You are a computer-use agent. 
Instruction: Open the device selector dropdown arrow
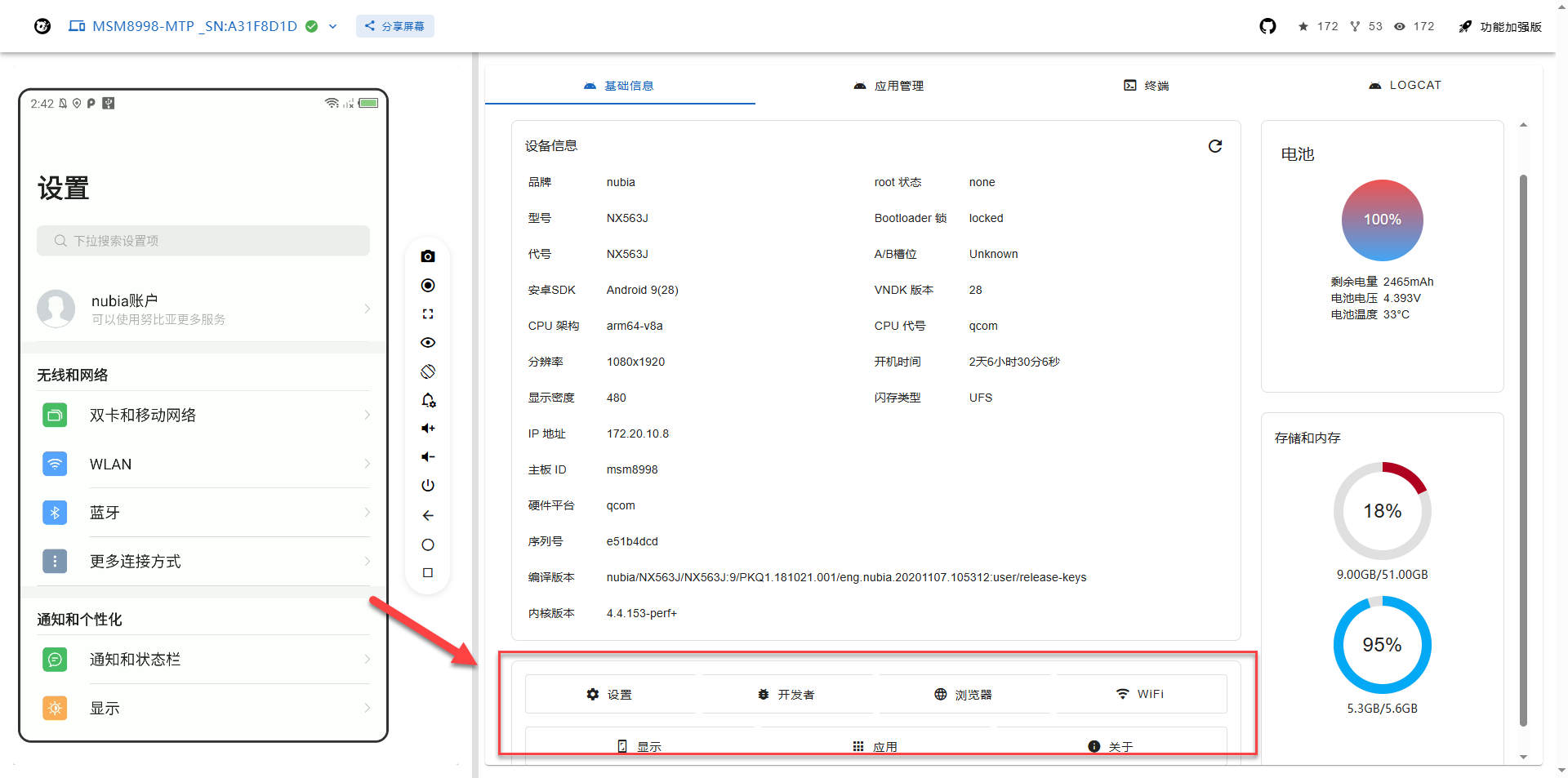click(333, 26)
